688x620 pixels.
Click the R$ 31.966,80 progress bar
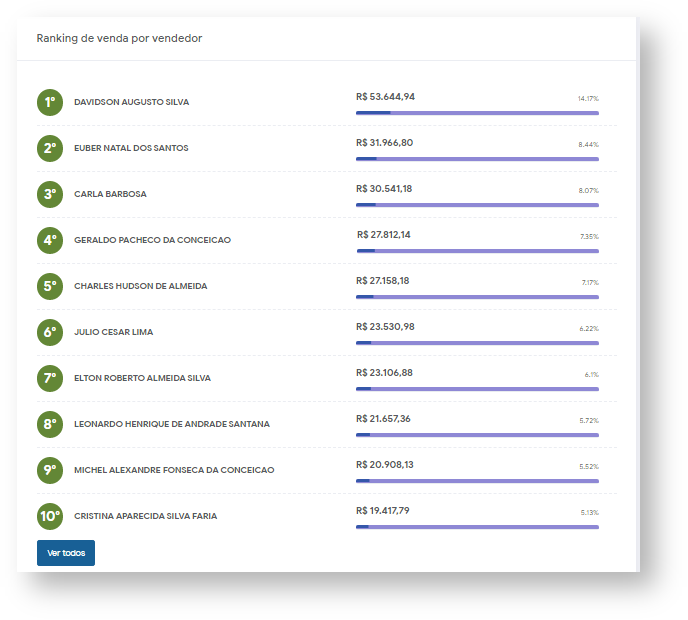coord(477,159)
